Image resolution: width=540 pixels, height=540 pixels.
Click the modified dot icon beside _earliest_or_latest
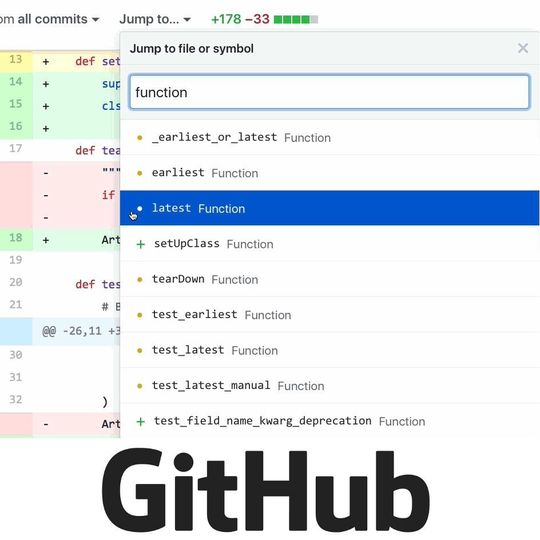139,138
